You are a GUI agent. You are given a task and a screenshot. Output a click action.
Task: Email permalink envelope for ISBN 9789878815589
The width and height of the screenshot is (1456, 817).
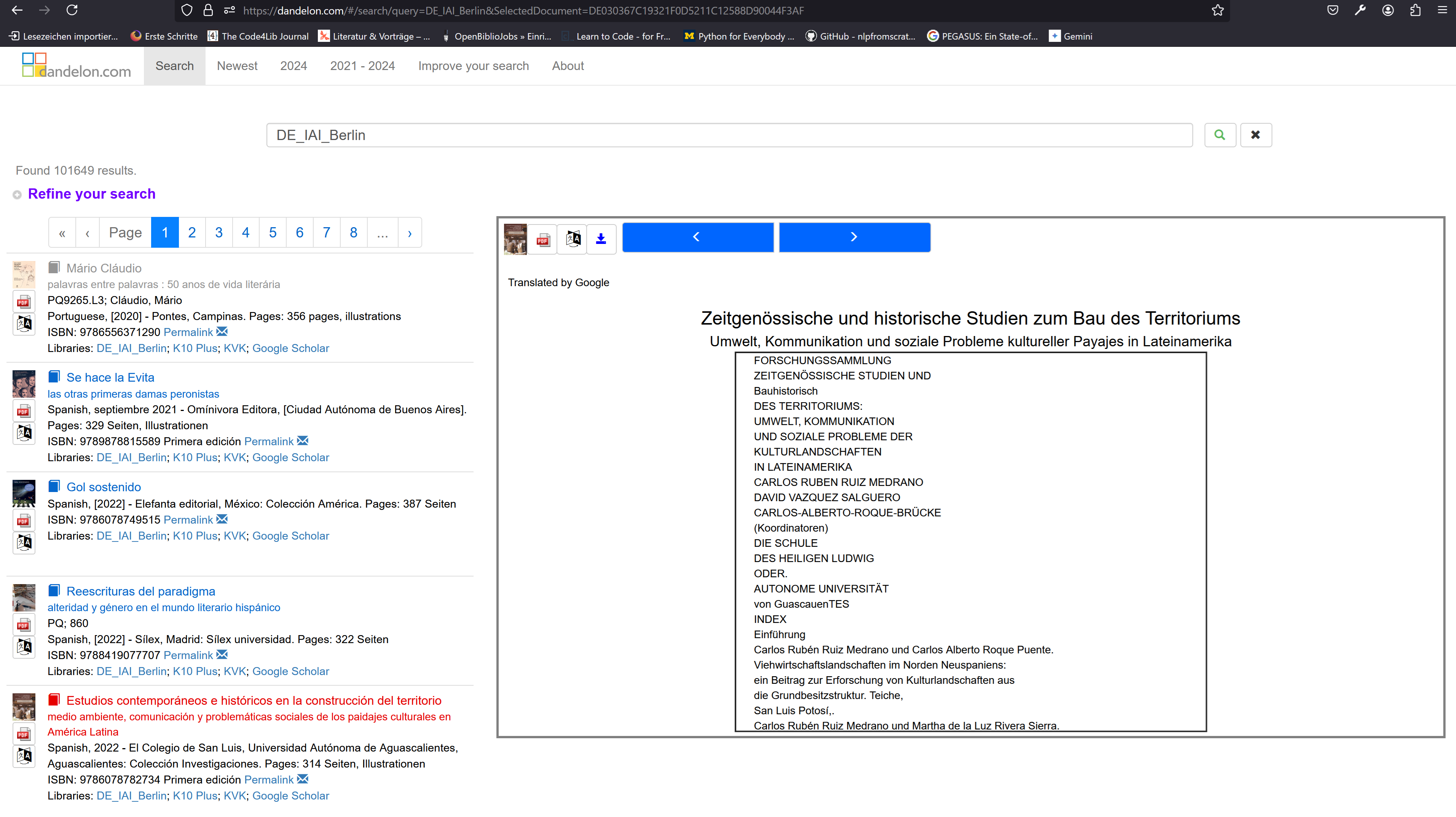(303, 441)
